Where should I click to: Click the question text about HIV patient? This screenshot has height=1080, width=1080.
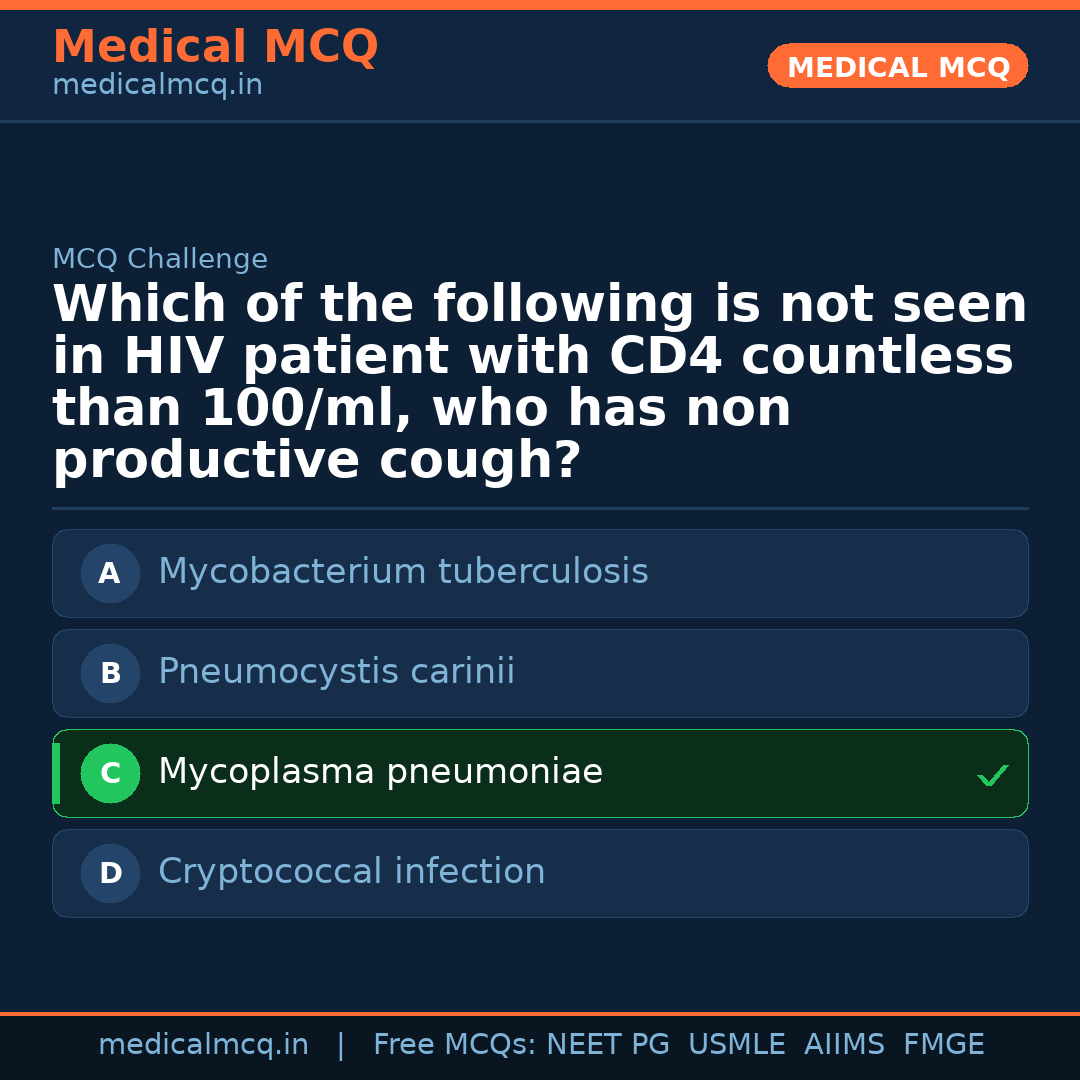pyautogui.click(x=540, y=383)
